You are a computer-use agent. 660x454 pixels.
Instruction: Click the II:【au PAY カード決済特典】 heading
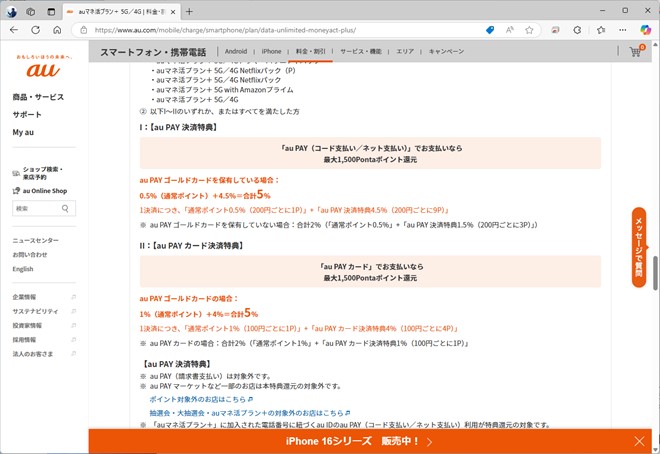tap(192, 246)
